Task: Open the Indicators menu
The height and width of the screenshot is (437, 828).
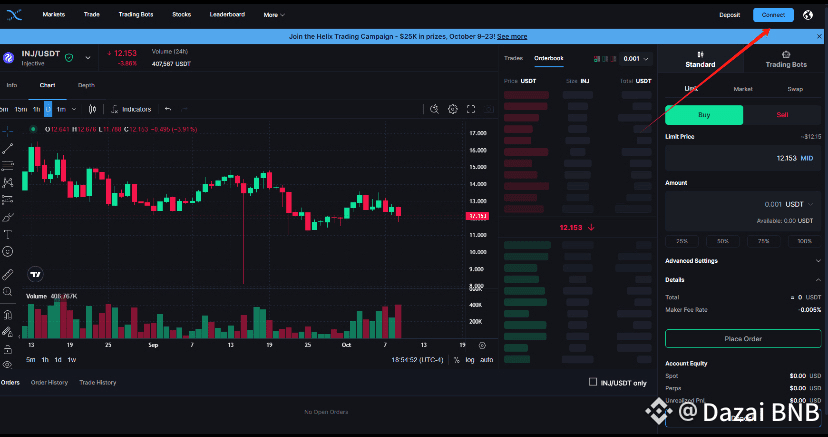Action: 131,109
